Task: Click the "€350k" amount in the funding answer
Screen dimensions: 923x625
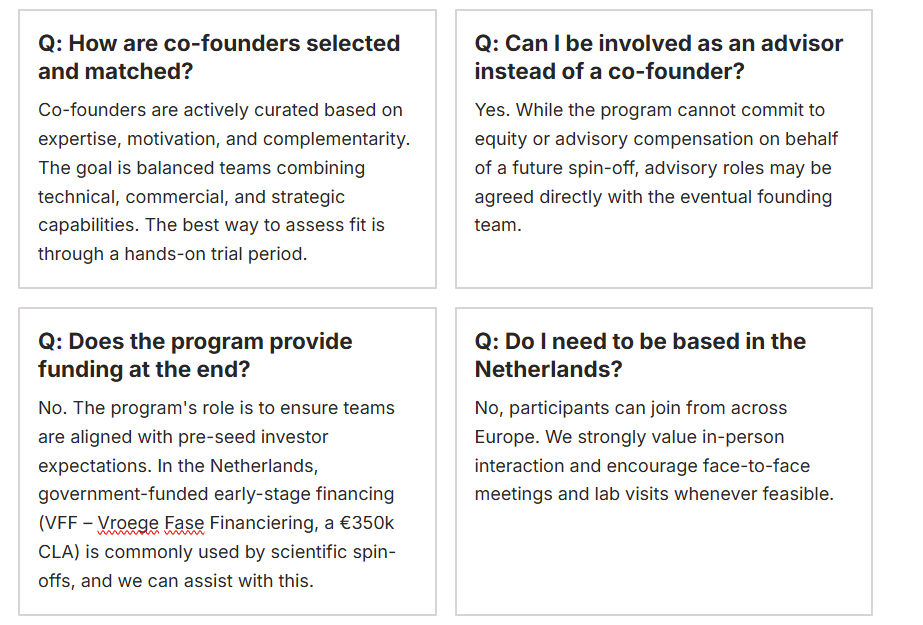Action: click(x=365, y=523)
